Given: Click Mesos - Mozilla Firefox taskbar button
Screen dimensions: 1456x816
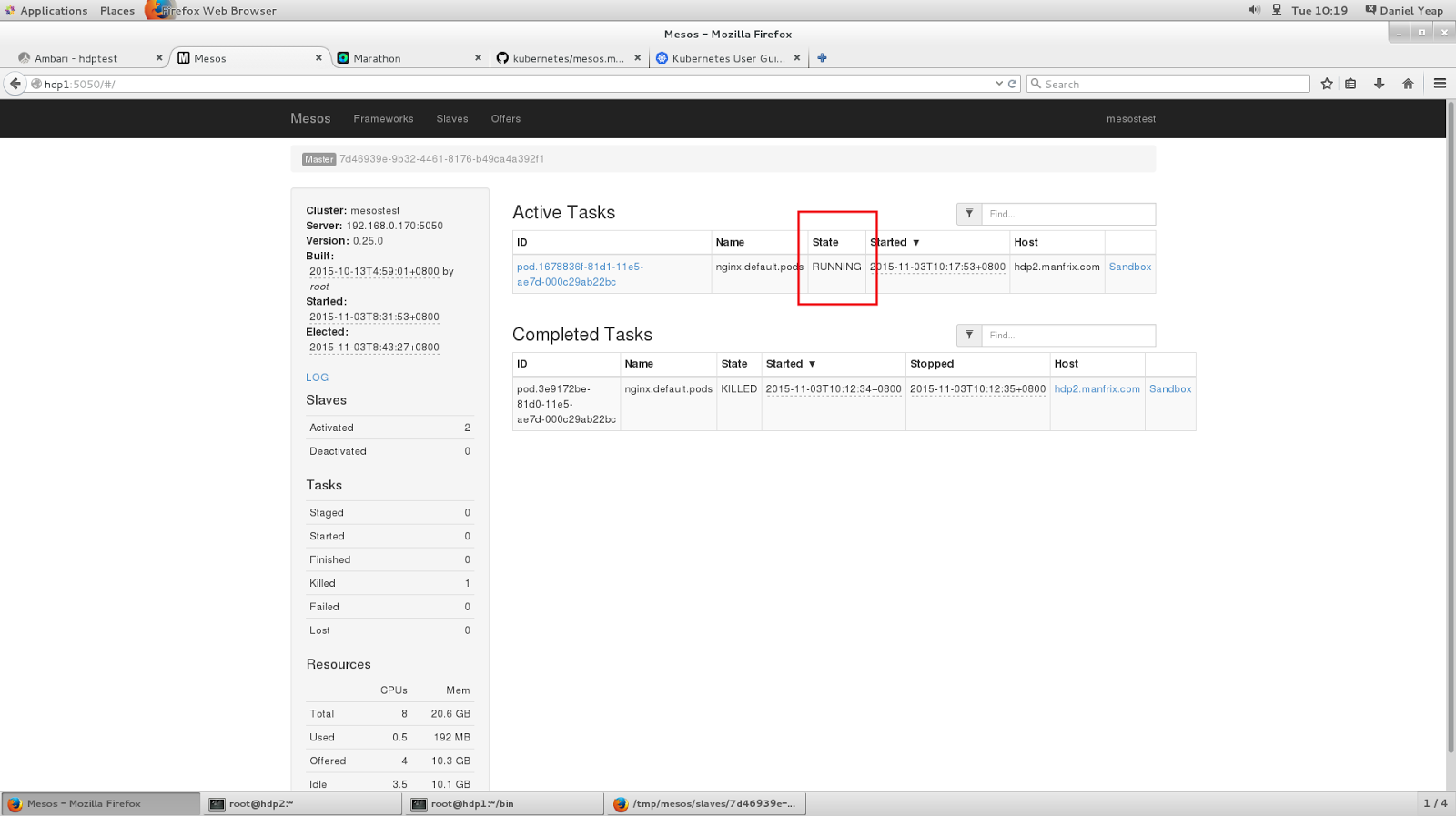Looking at the screenshot, I should [x=100, y=804].
